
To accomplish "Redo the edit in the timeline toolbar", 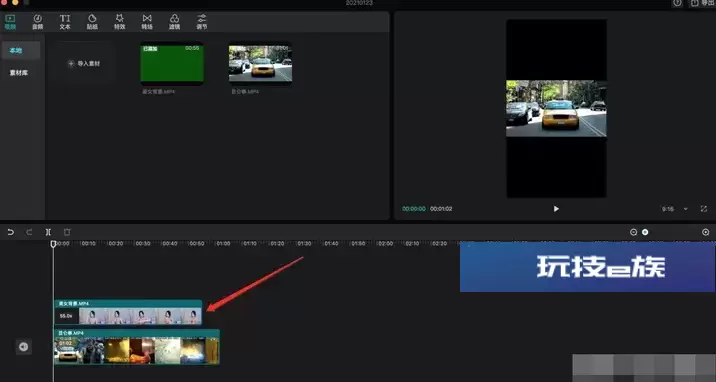I will [x=29, y=232].
